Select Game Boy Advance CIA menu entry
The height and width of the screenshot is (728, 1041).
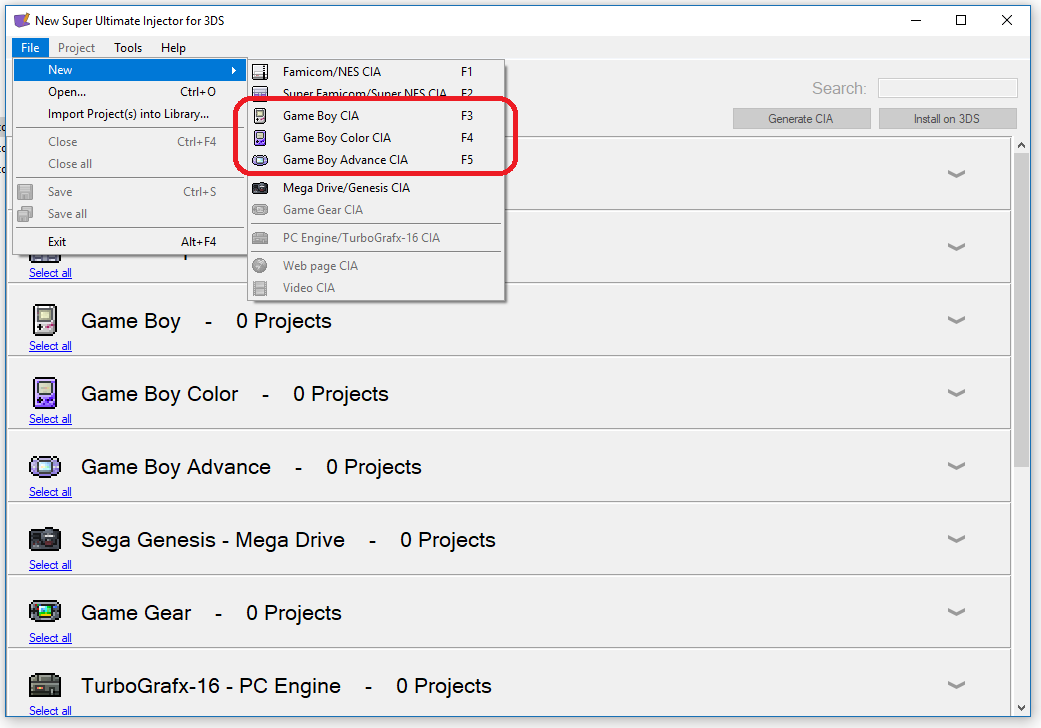tap(376, 160)
